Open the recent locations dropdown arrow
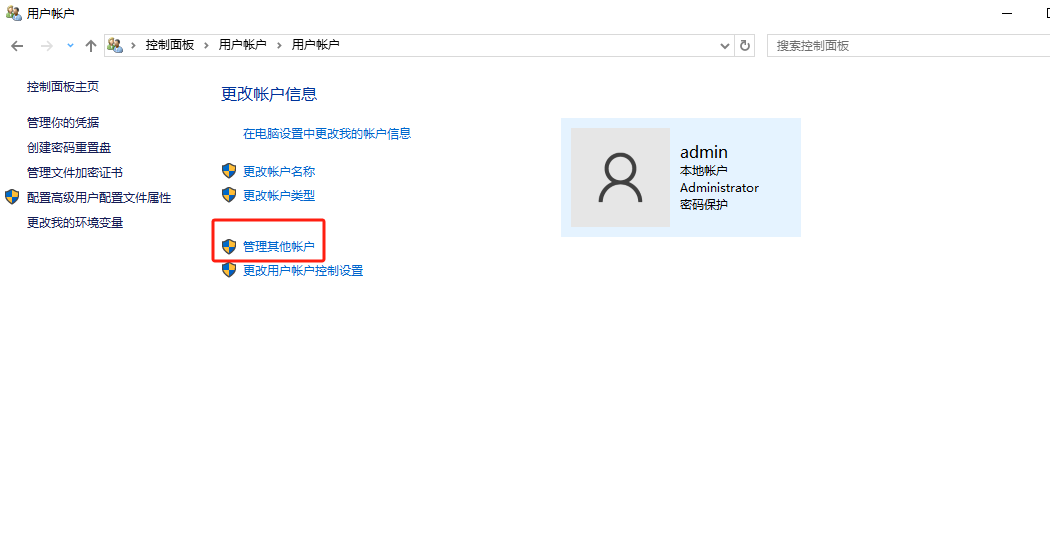The height and width of the screenshot is (557, 1050). coord(70,46)
